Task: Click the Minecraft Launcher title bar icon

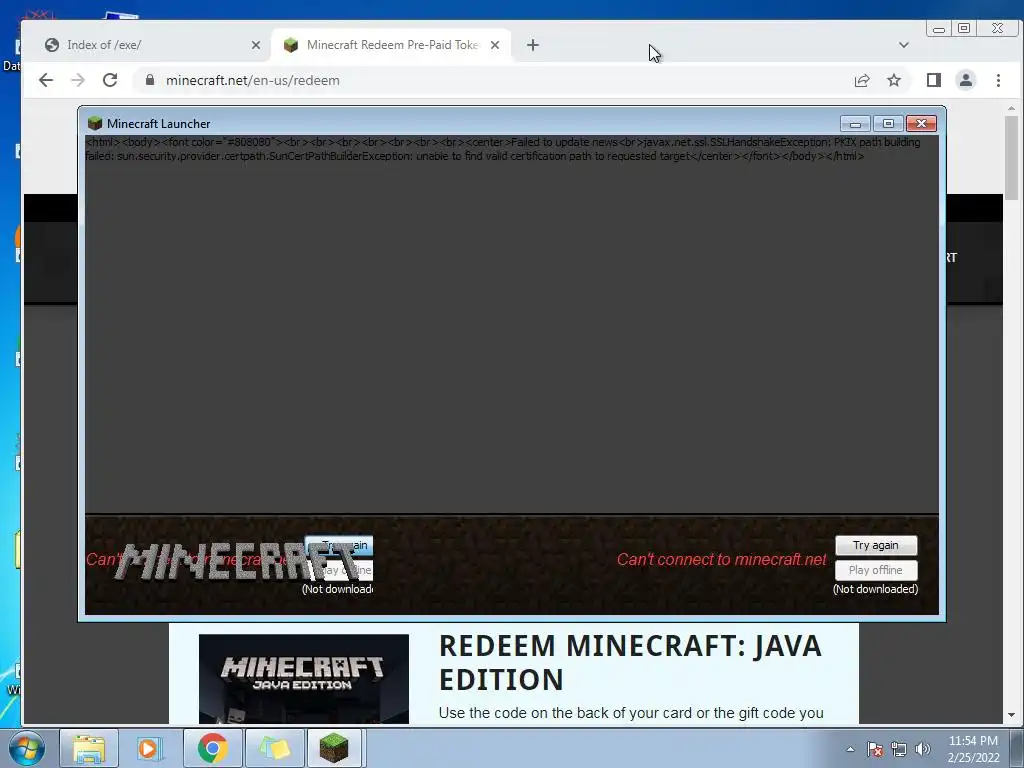Action: pyautogui.click(x=95, y=123)
